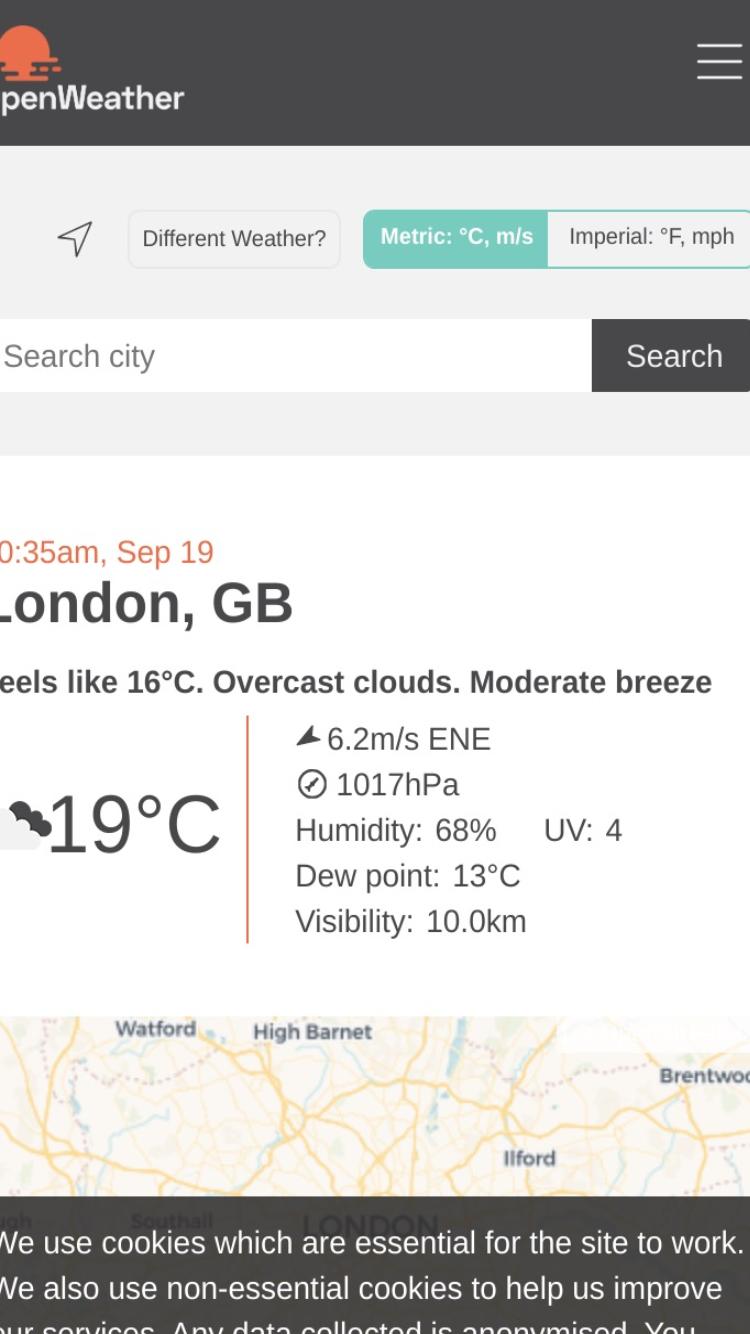Click the pressure gauge icon
This screenshot has width=750, height=1334.
click(x=312, y=785)
